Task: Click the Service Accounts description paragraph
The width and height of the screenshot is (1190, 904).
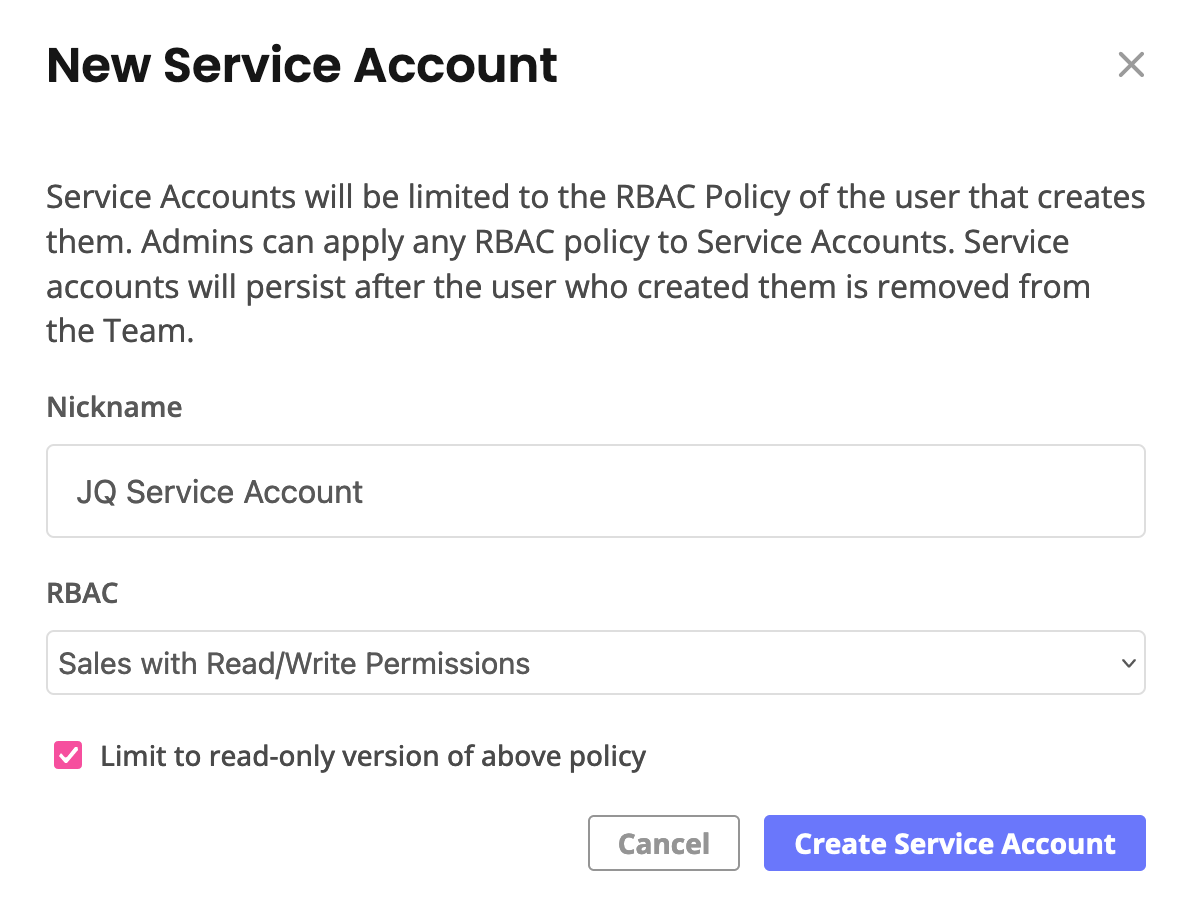Action: (594, 263)
